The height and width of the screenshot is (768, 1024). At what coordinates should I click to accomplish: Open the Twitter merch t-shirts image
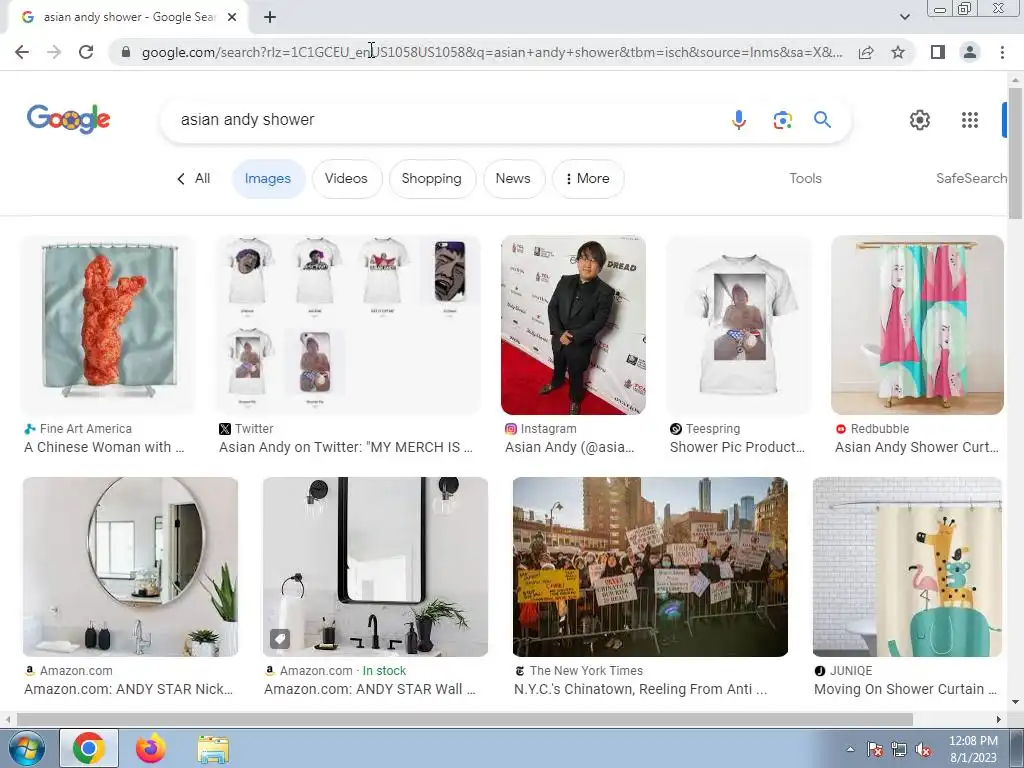click(349, 325)
